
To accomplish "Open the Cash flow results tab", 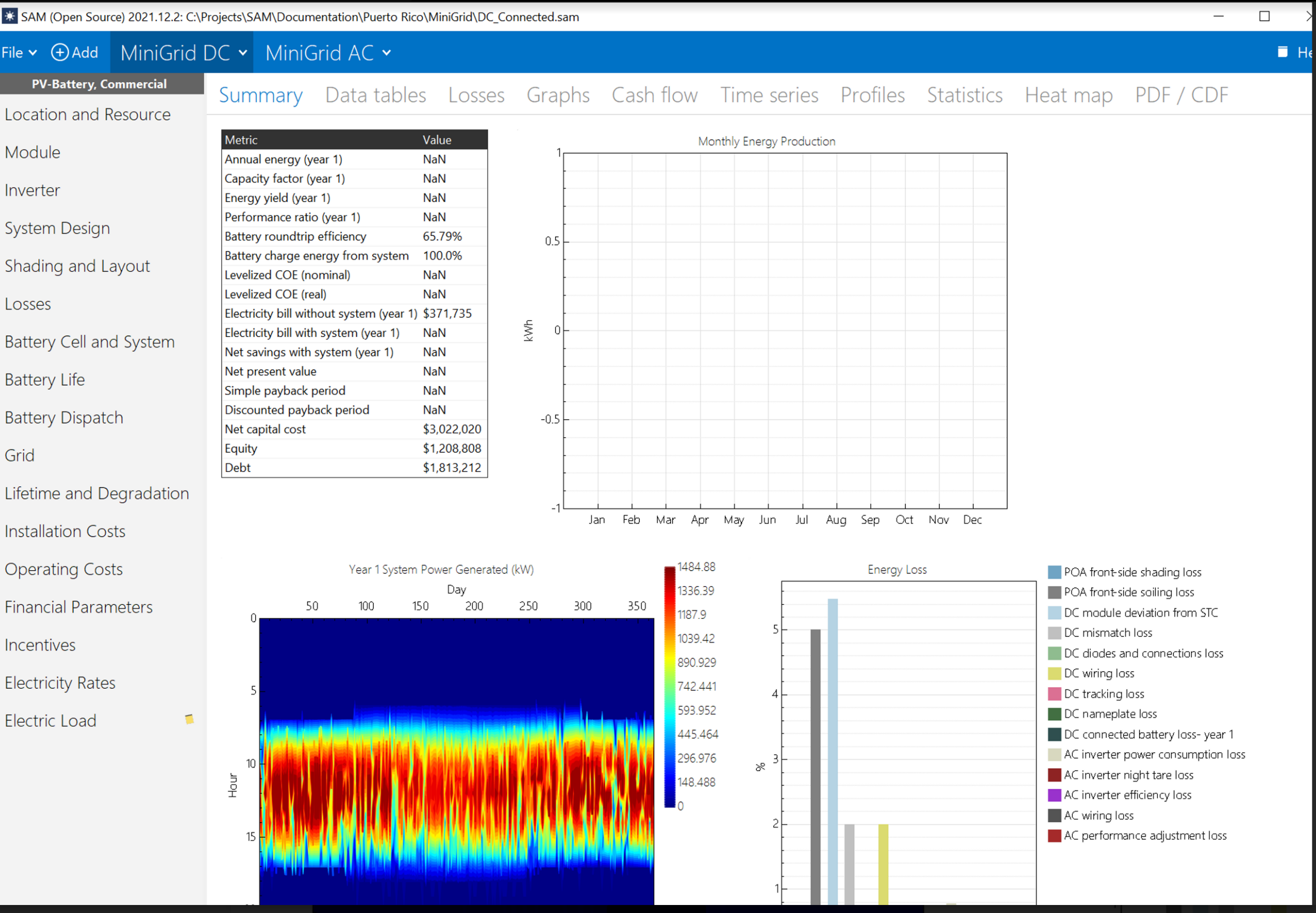I will pos(655,95).
